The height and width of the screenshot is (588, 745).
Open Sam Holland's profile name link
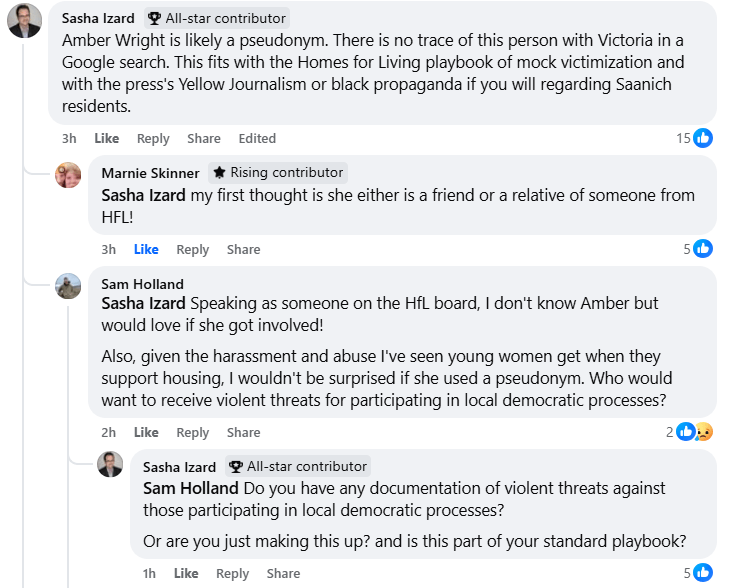point(143,284)
